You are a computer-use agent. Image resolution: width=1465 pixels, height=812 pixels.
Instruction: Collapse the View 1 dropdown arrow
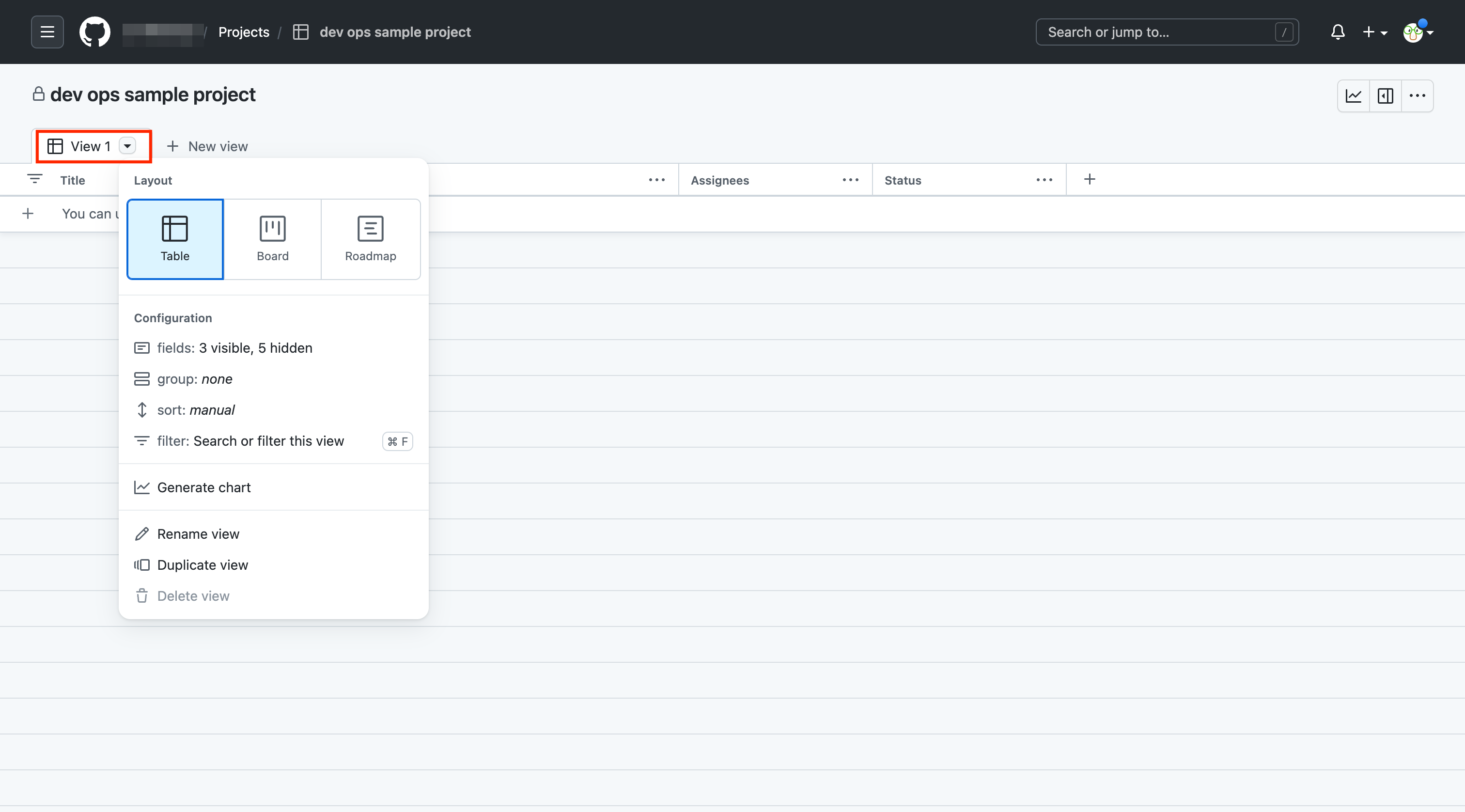127,146
